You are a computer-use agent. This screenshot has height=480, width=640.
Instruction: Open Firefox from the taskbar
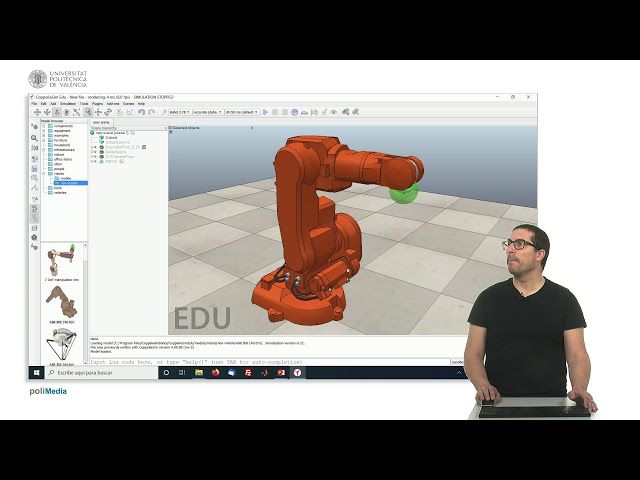pyautogui.click(x=216, y=373)
